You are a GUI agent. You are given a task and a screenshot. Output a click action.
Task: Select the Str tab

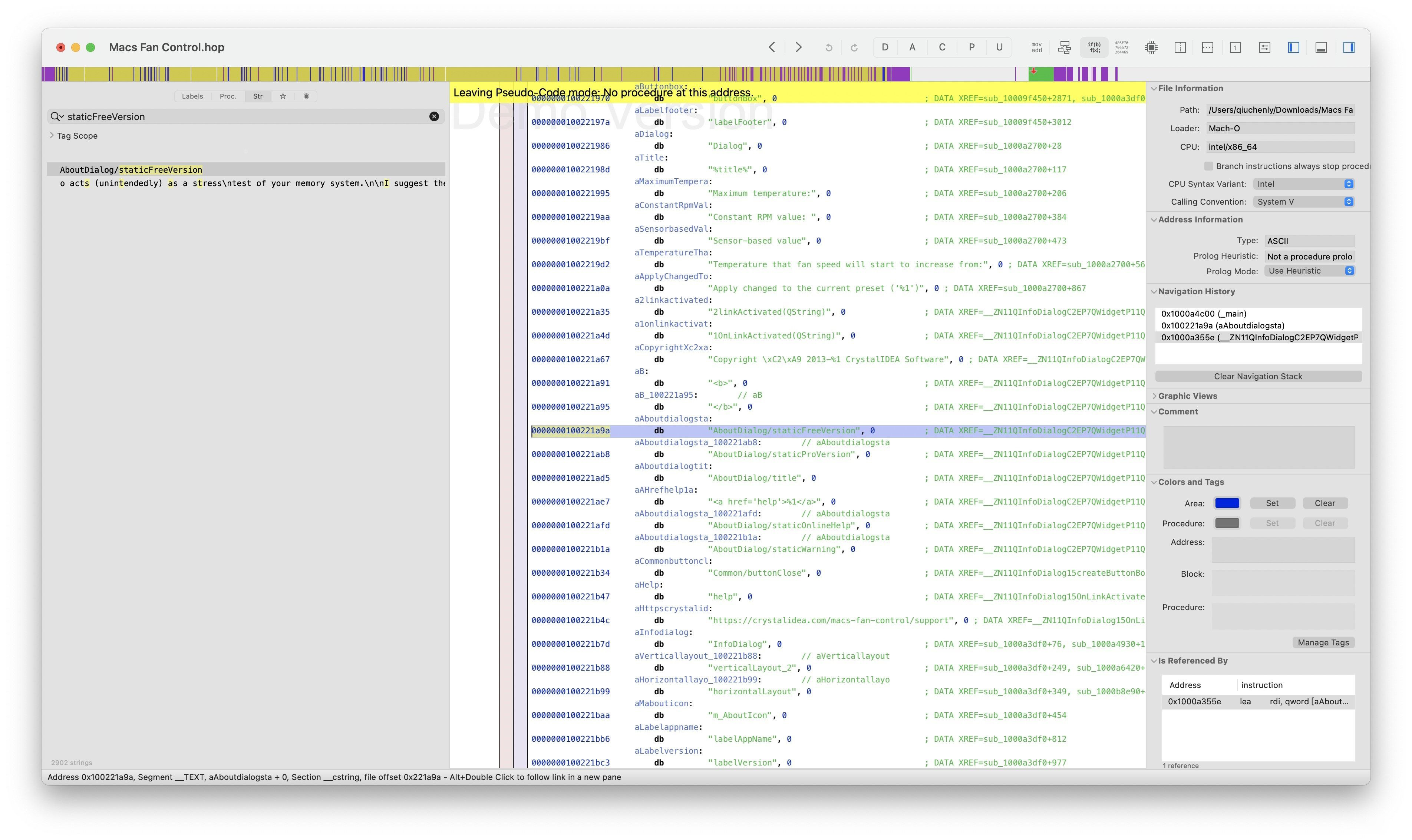point(258,96)
